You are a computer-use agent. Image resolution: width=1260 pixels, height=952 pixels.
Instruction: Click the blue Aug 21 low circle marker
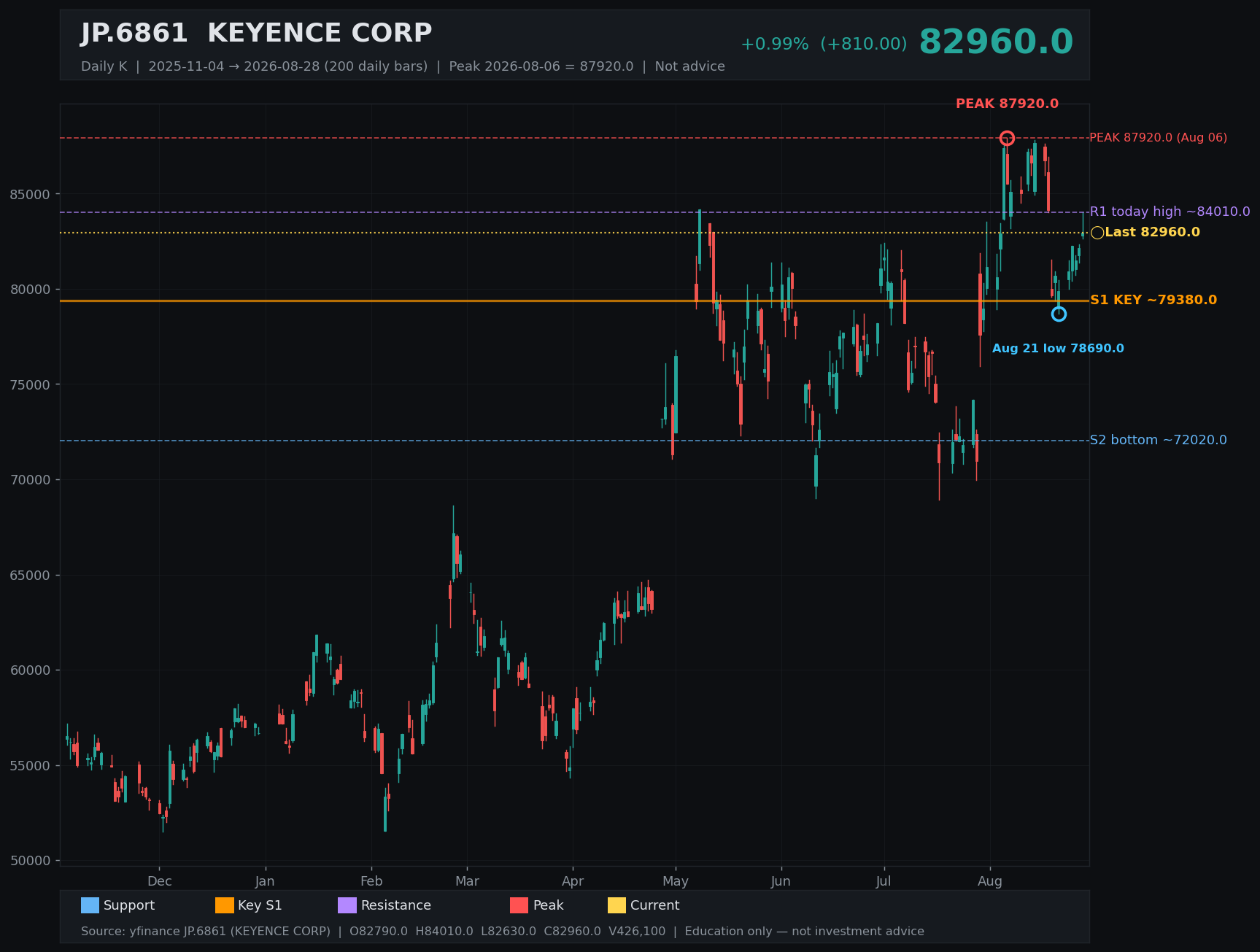tap(1059, 314)
